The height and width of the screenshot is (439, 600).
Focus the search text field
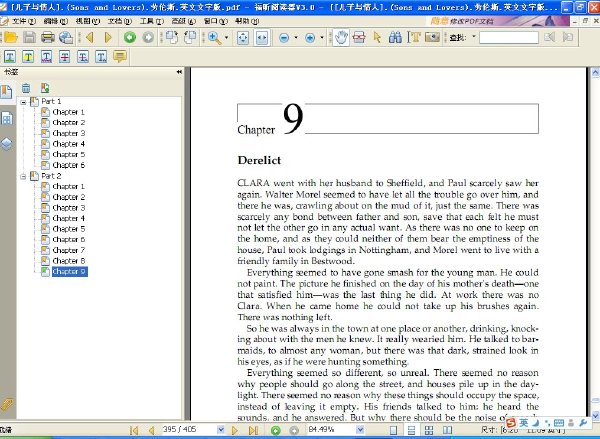[509, 38]
